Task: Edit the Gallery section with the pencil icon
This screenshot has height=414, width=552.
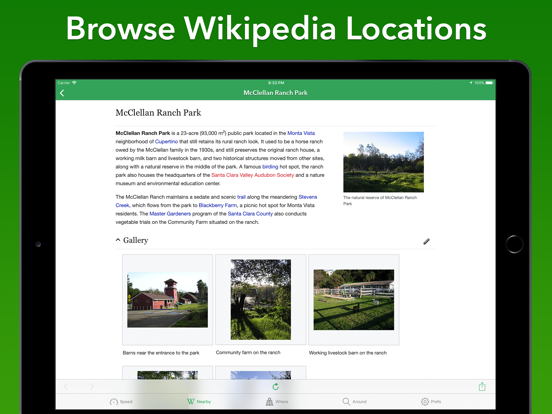Action: (x=426, y=241)
